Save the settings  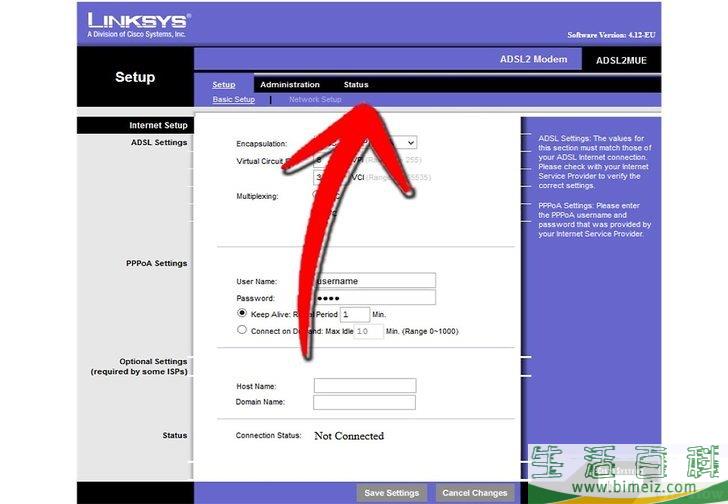point(391,493)
